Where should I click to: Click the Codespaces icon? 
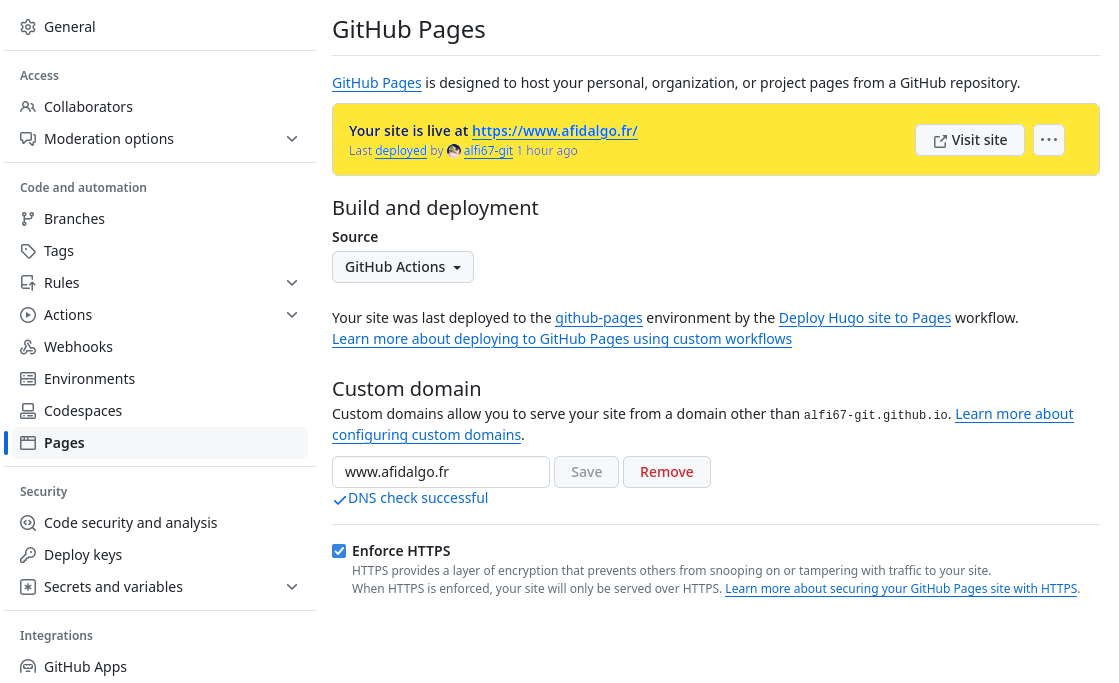pos(28,411)
